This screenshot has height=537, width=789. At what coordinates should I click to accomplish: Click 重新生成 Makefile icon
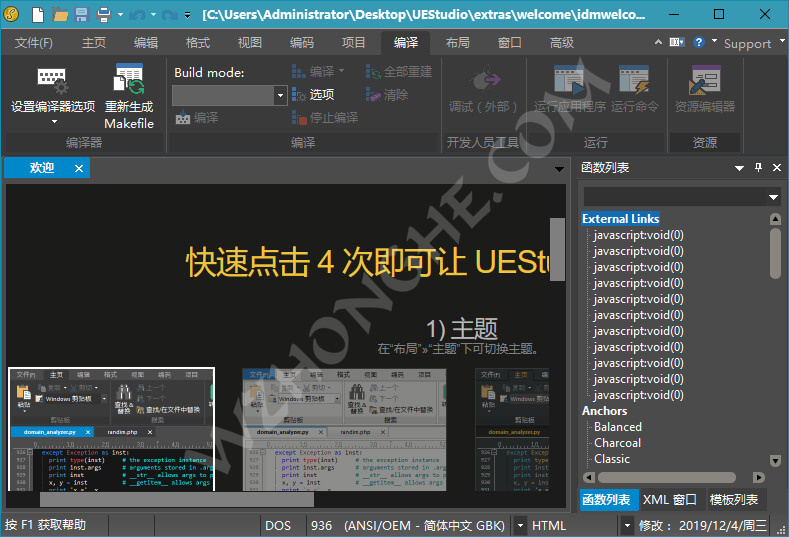[129, 79]
